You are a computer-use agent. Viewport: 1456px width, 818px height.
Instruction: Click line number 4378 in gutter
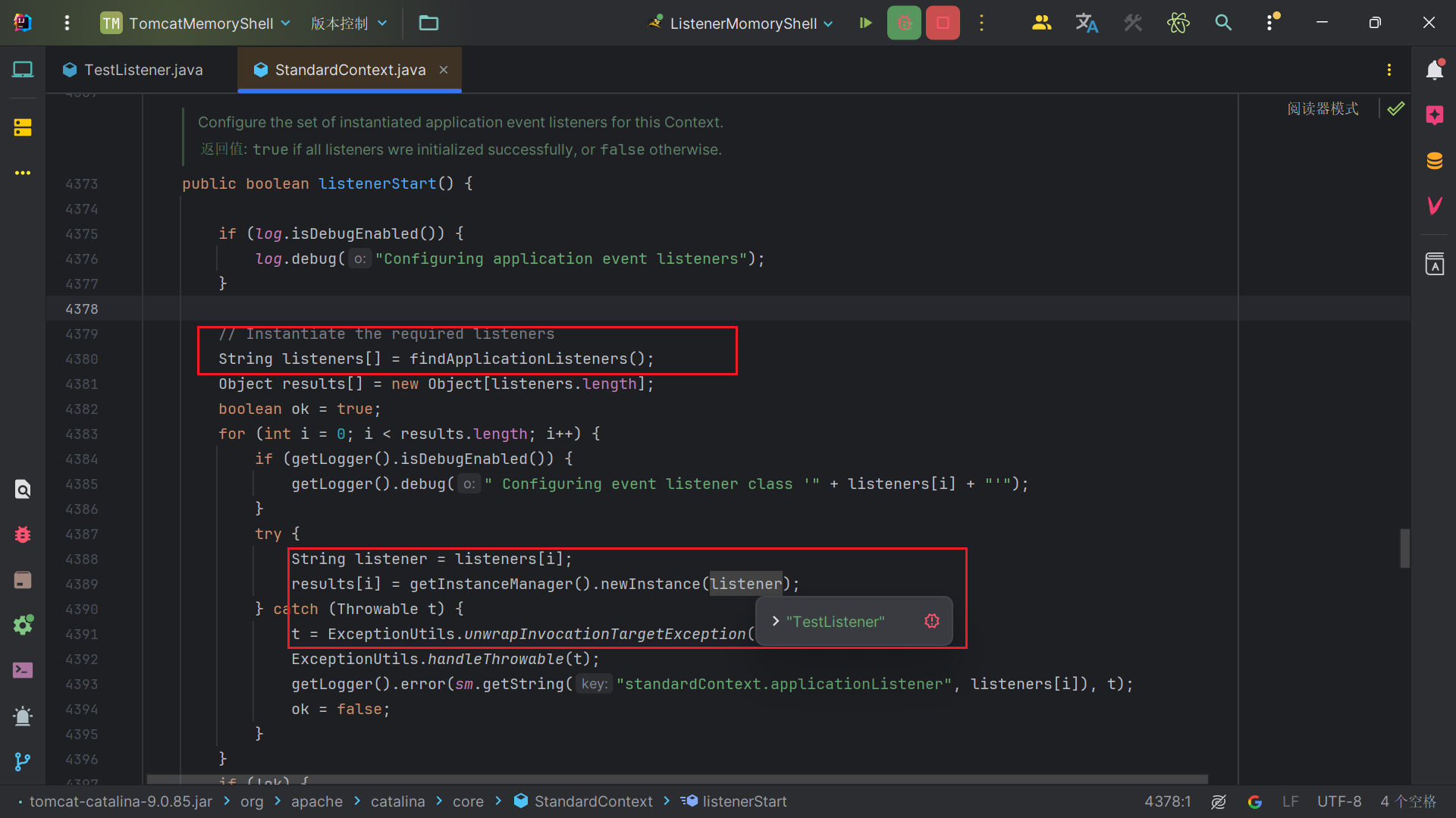[x=81, y=309]
